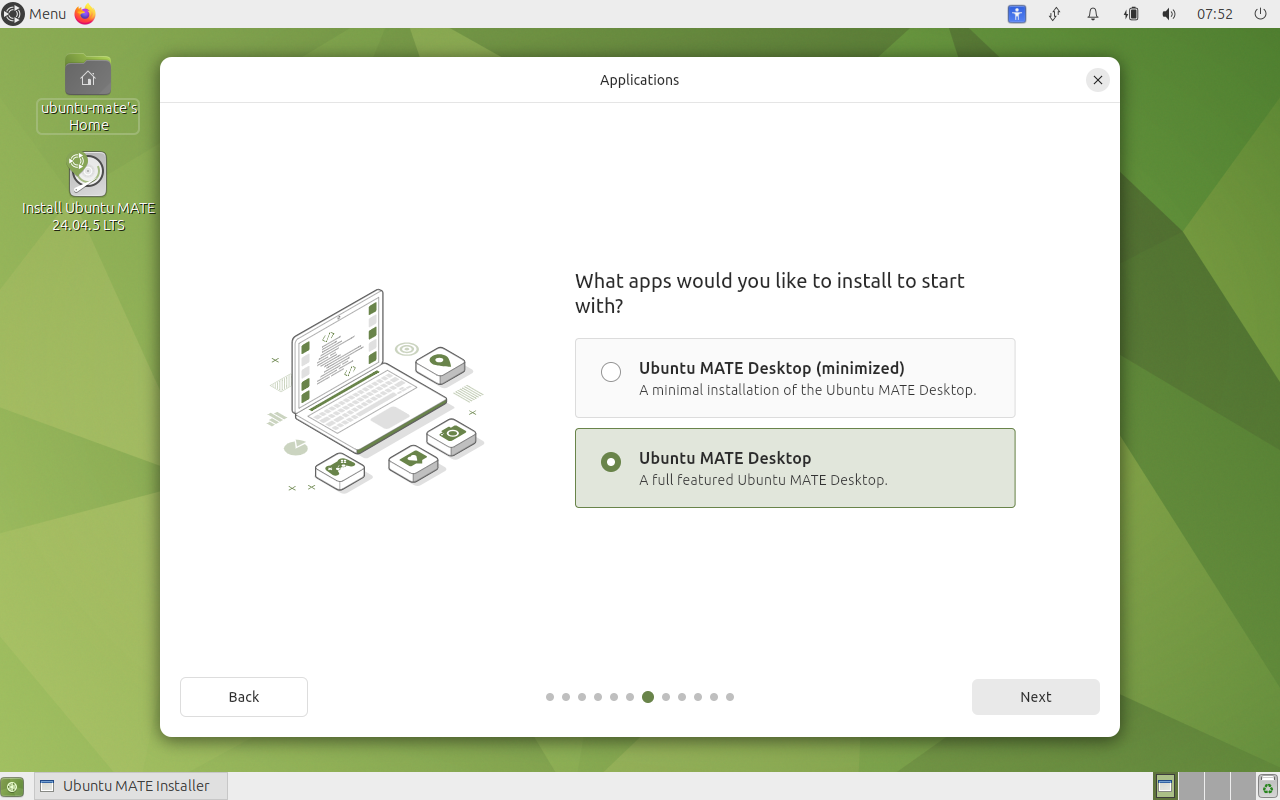
Task: Open the sound volume indicator
Action: tap(1169, 14)
